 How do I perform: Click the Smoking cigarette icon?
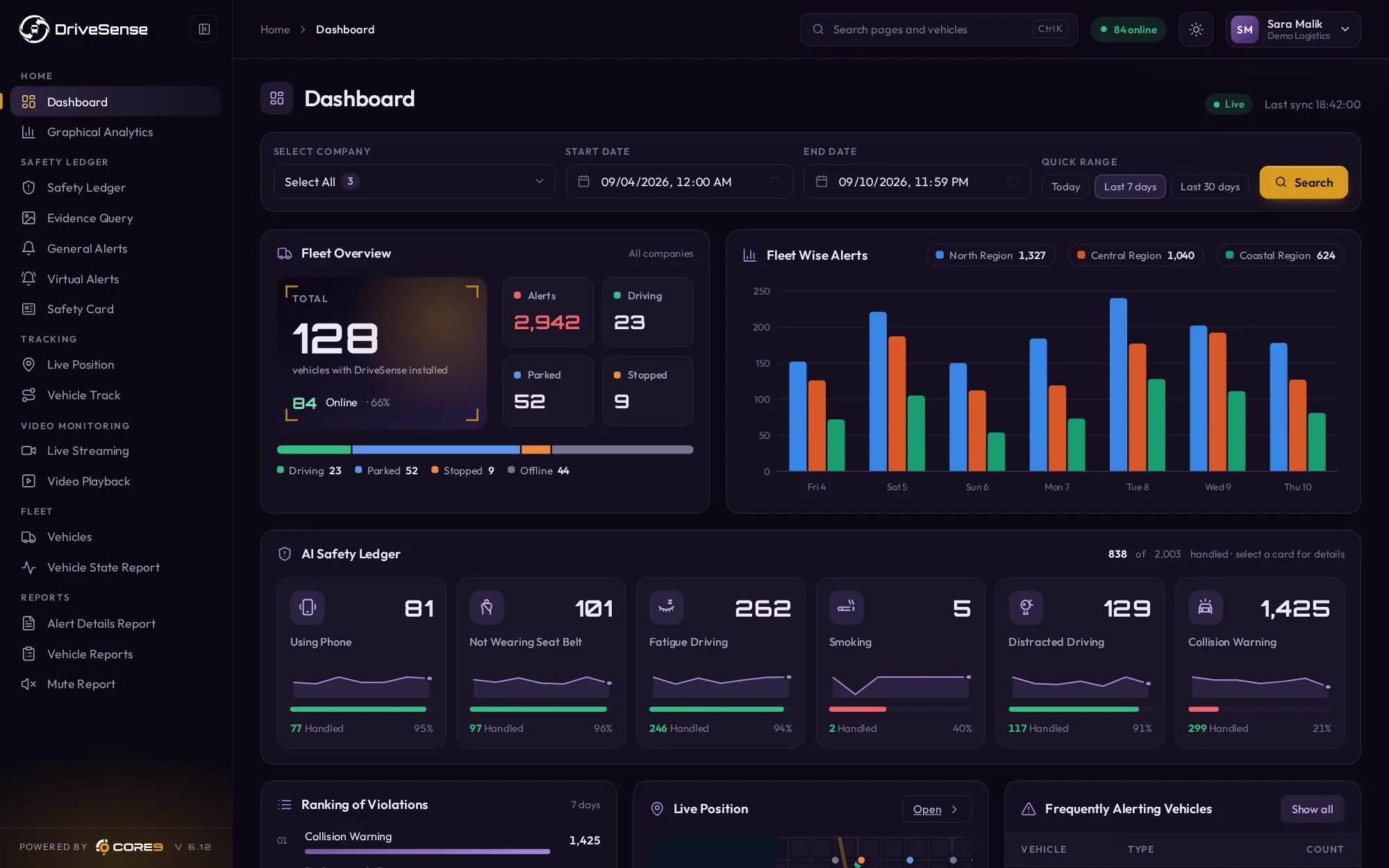pos(847,607)
